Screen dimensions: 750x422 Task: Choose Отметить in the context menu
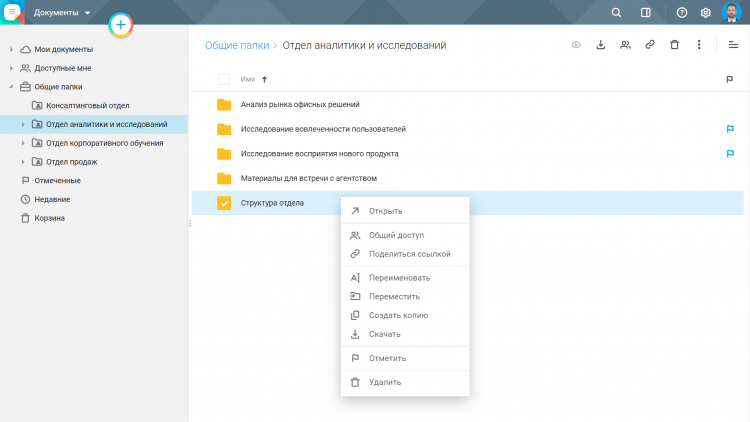pyautogui.click(x=405, y=358)
